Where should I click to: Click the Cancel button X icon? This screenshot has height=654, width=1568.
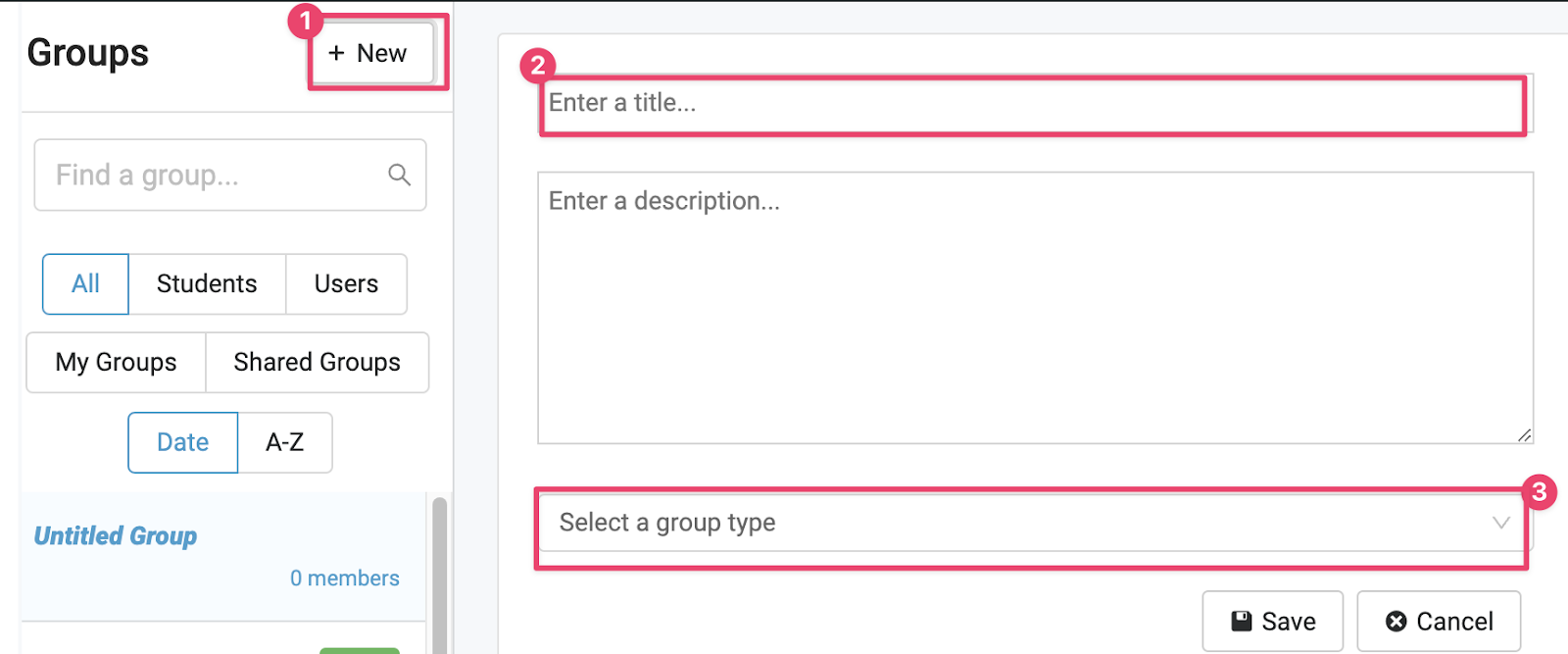coord(1396,621)
